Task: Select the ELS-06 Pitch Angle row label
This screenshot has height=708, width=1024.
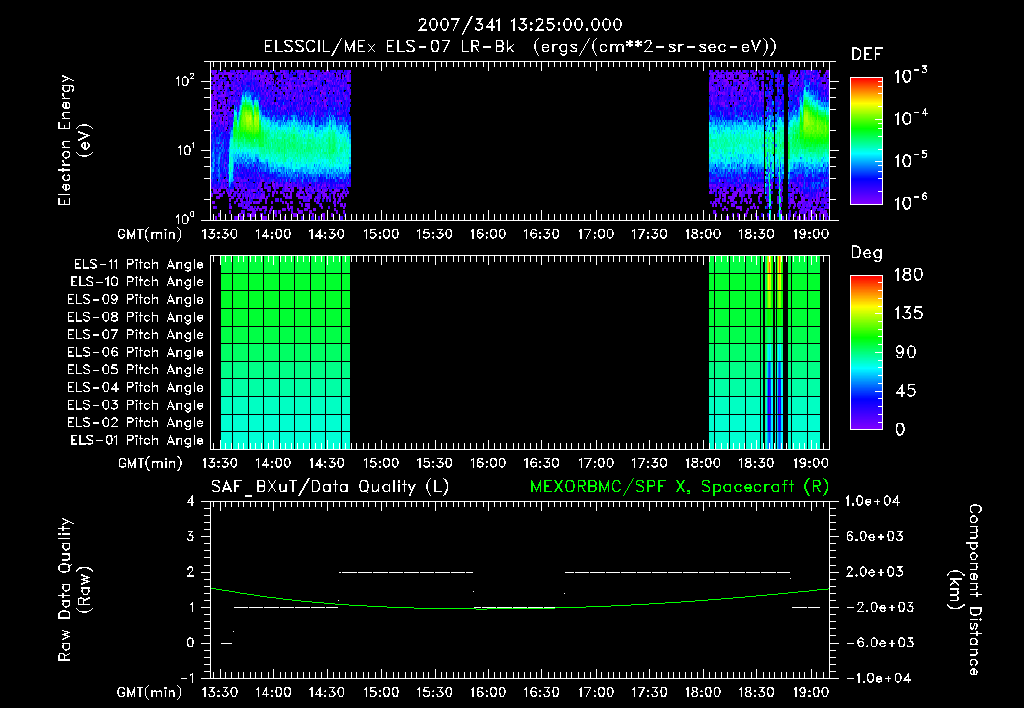Action: [x=136, y=352]
